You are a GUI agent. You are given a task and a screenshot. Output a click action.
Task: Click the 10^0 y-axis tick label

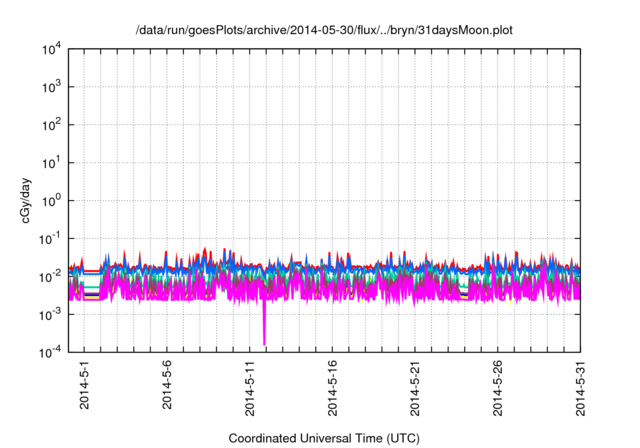coord(52,200)
